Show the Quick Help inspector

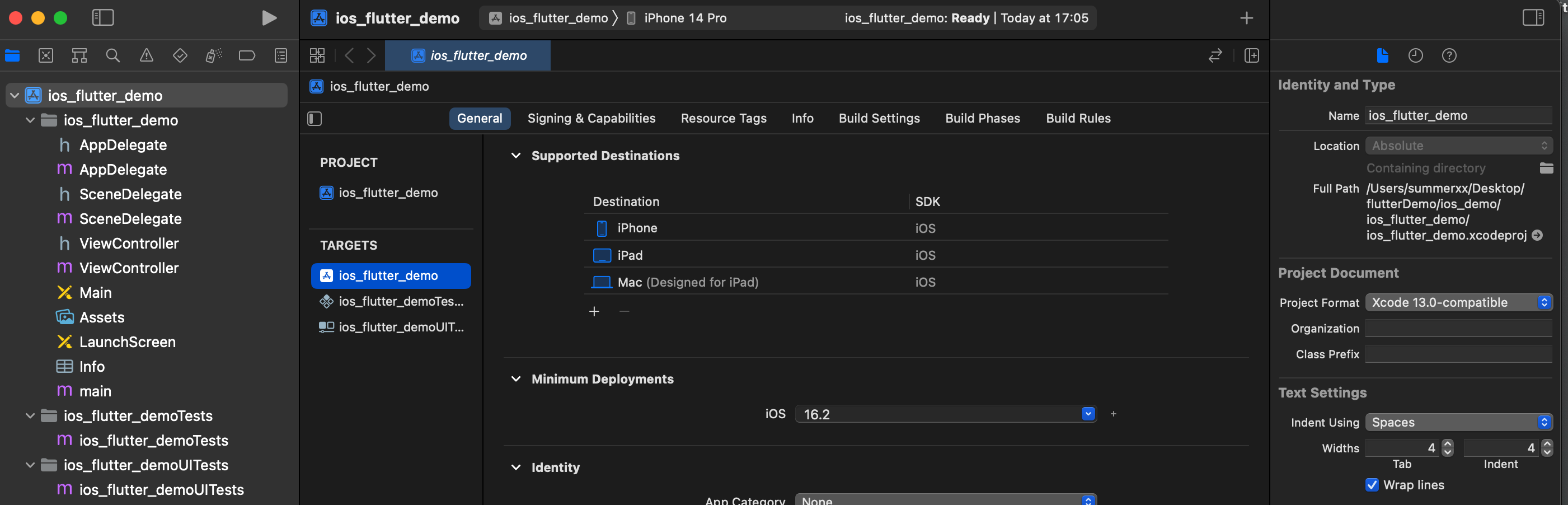click(1449, 55)
